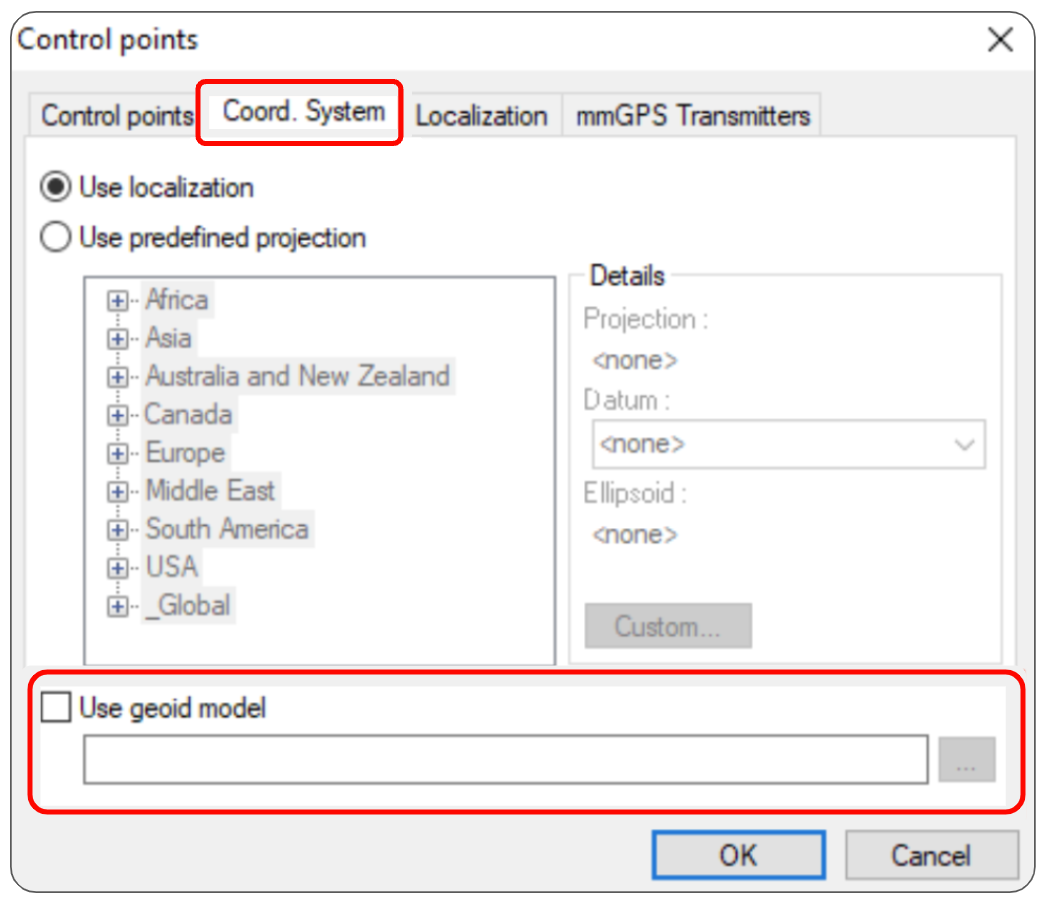The image size is (1048, 905).
Task: Expand the Africa tree node
Action: (118, 301)
